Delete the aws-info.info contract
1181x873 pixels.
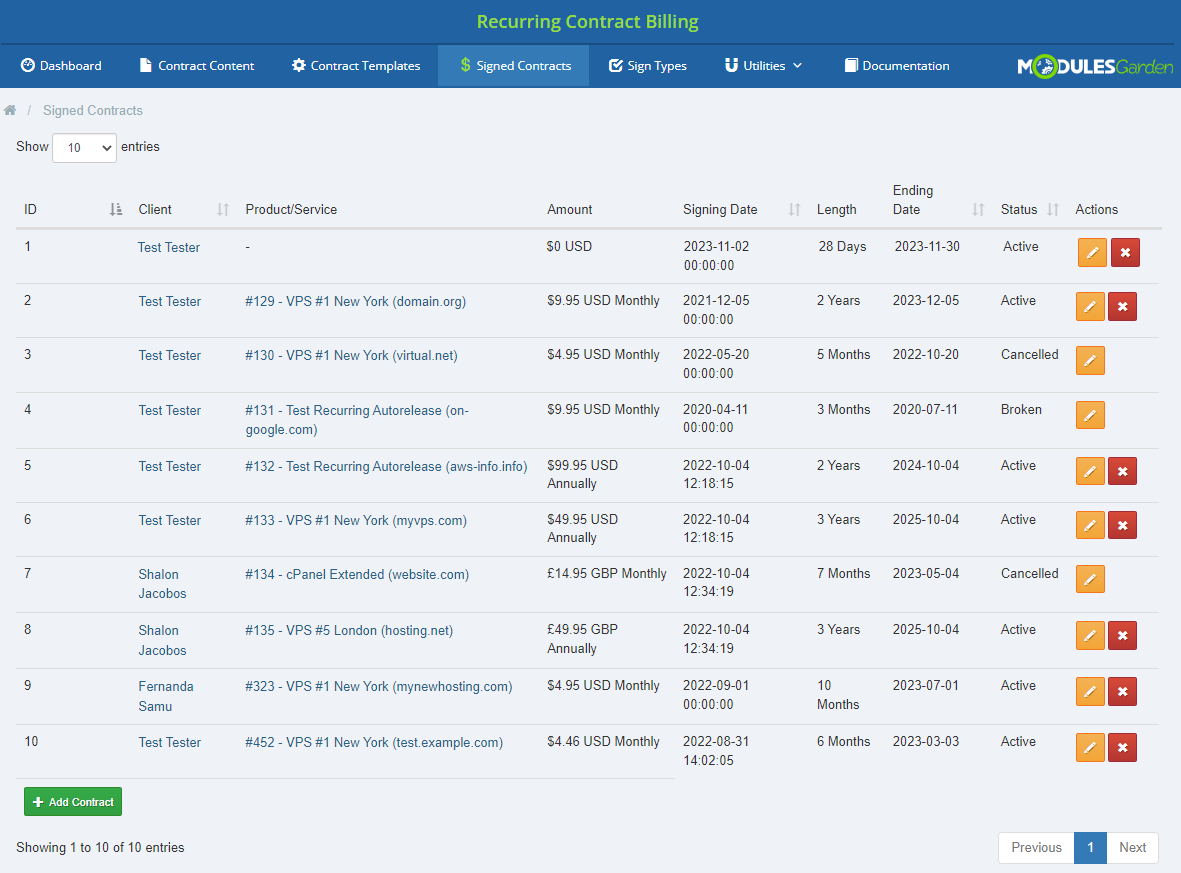1122,472
